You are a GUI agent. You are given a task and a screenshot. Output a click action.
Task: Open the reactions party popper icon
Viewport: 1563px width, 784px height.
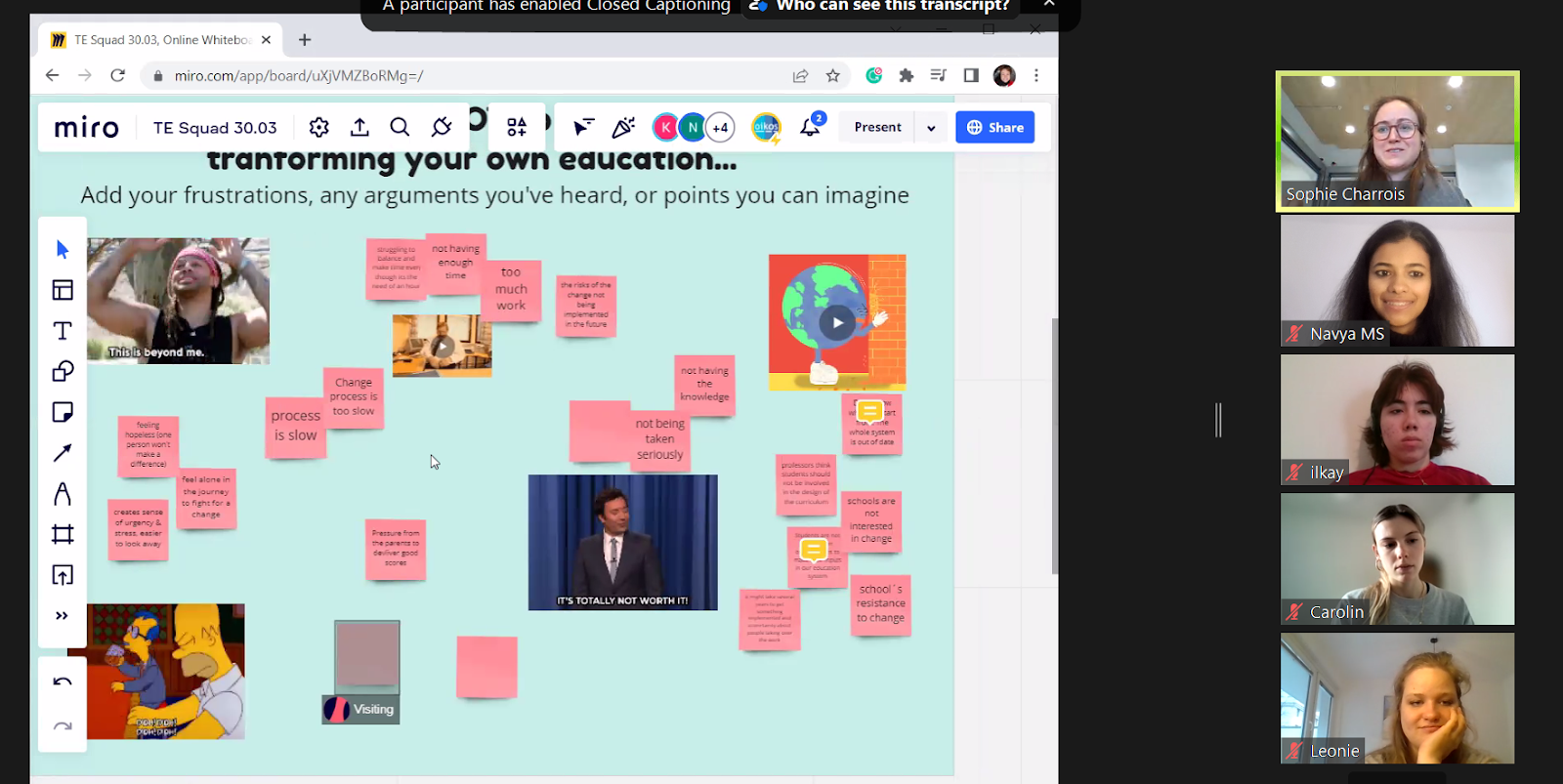[623, 127]
